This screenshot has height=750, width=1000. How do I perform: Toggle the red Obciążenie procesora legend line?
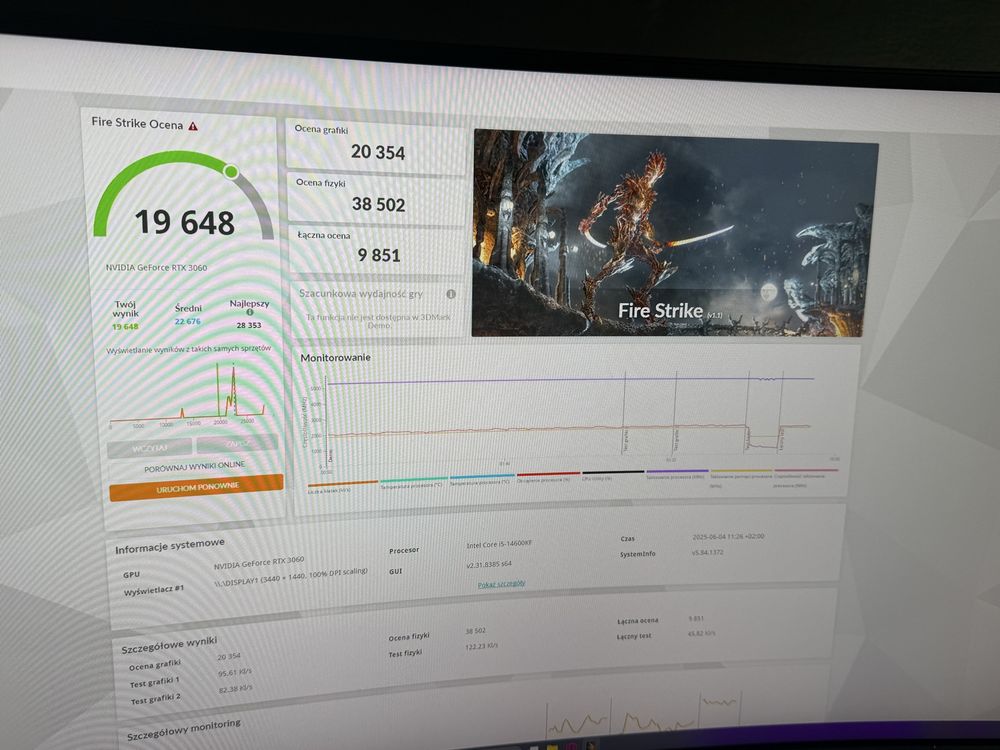coord(548,476)
